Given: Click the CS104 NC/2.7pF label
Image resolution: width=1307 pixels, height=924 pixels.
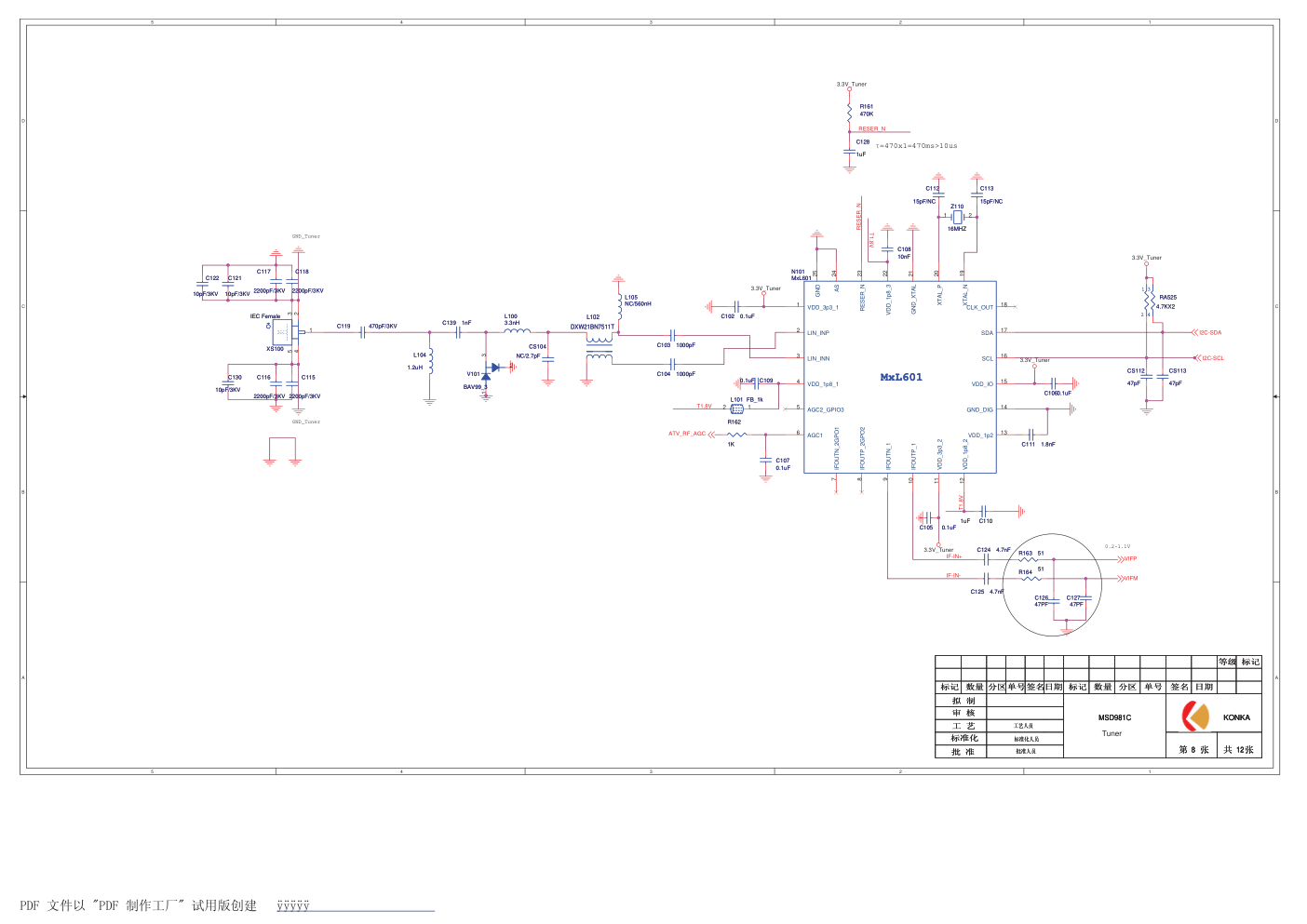Looking at the screenshot, I should (x=530, y=352).
